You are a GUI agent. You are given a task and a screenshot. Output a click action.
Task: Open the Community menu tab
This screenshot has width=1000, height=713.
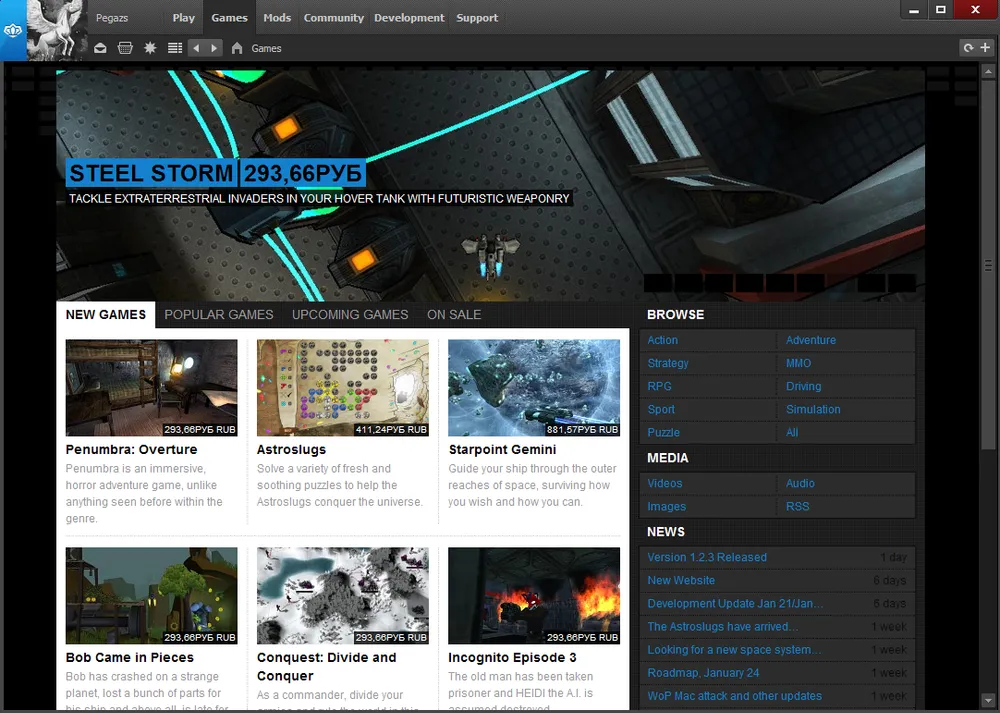(x=333, y=18)
